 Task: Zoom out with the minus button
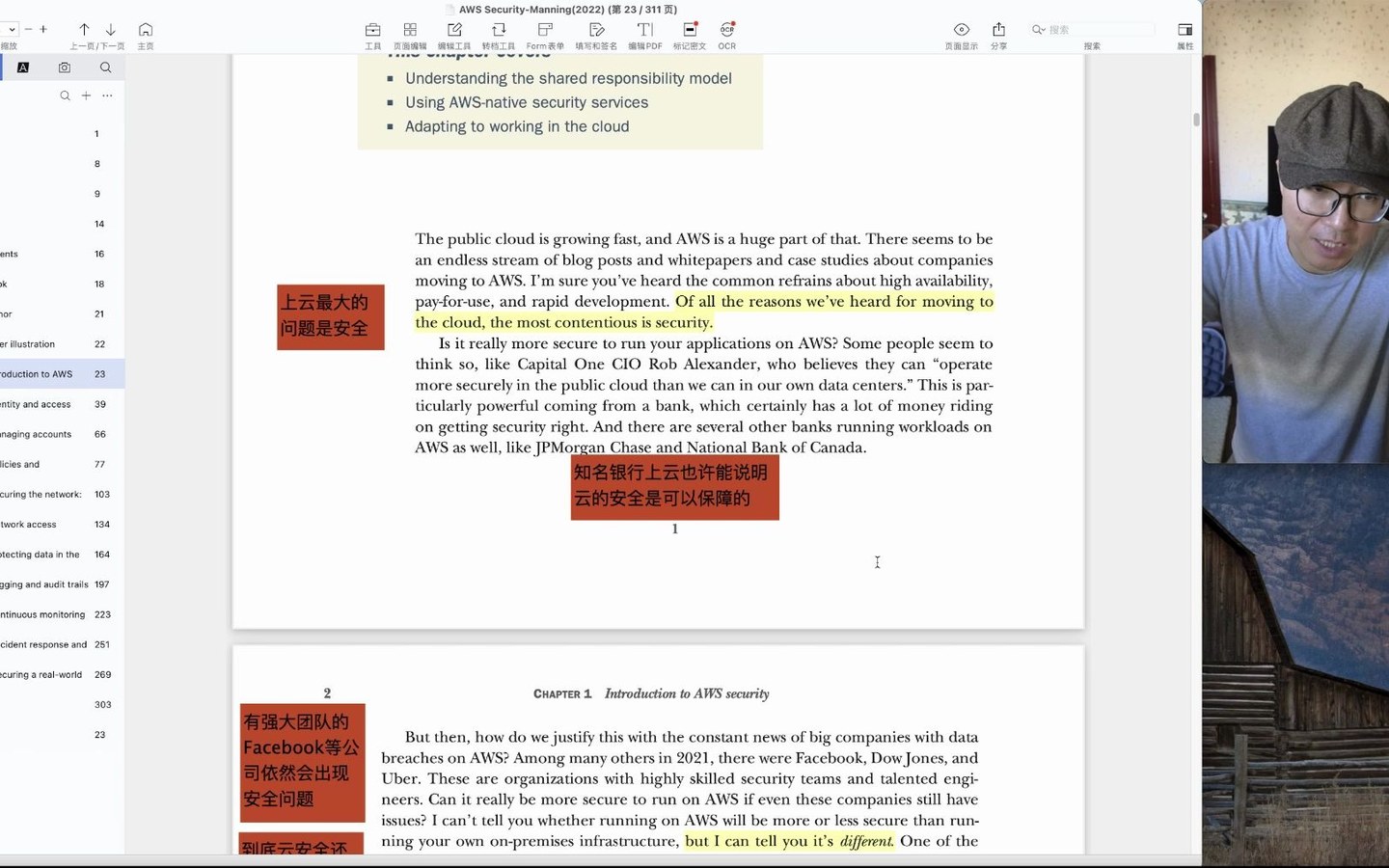point(28,29)
